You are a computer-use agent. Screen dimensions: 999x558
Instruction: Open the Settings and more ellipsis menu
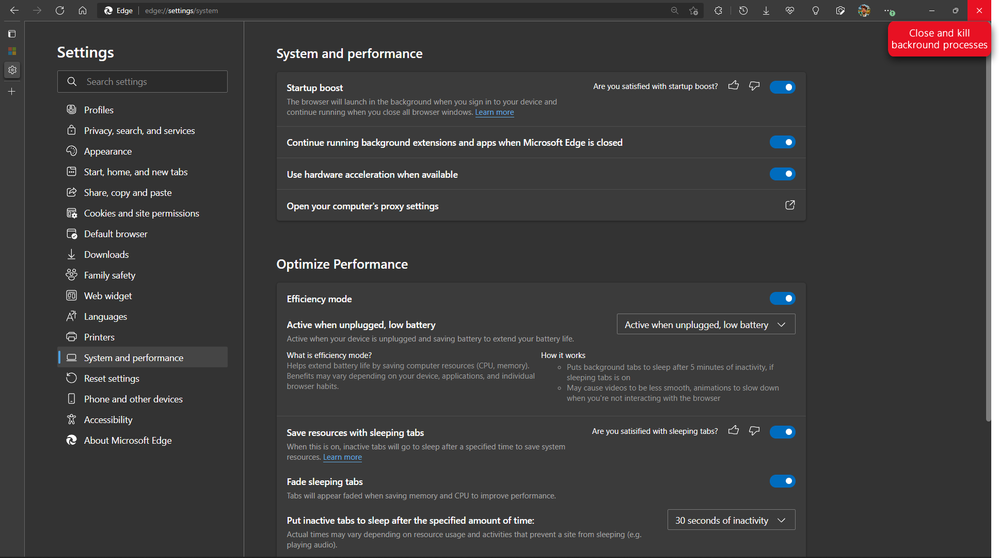888,10
